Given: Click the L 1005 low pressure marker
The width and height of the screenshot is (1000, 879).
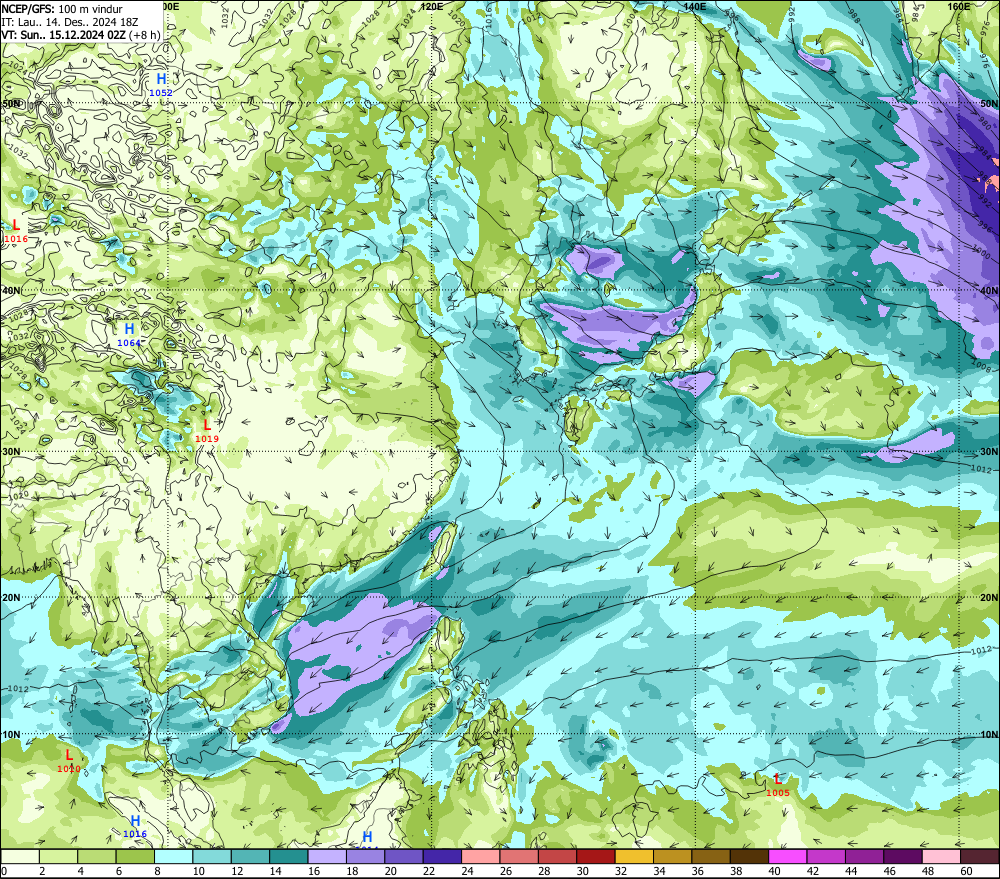Looking at the screenshot, I should [777, 785].
